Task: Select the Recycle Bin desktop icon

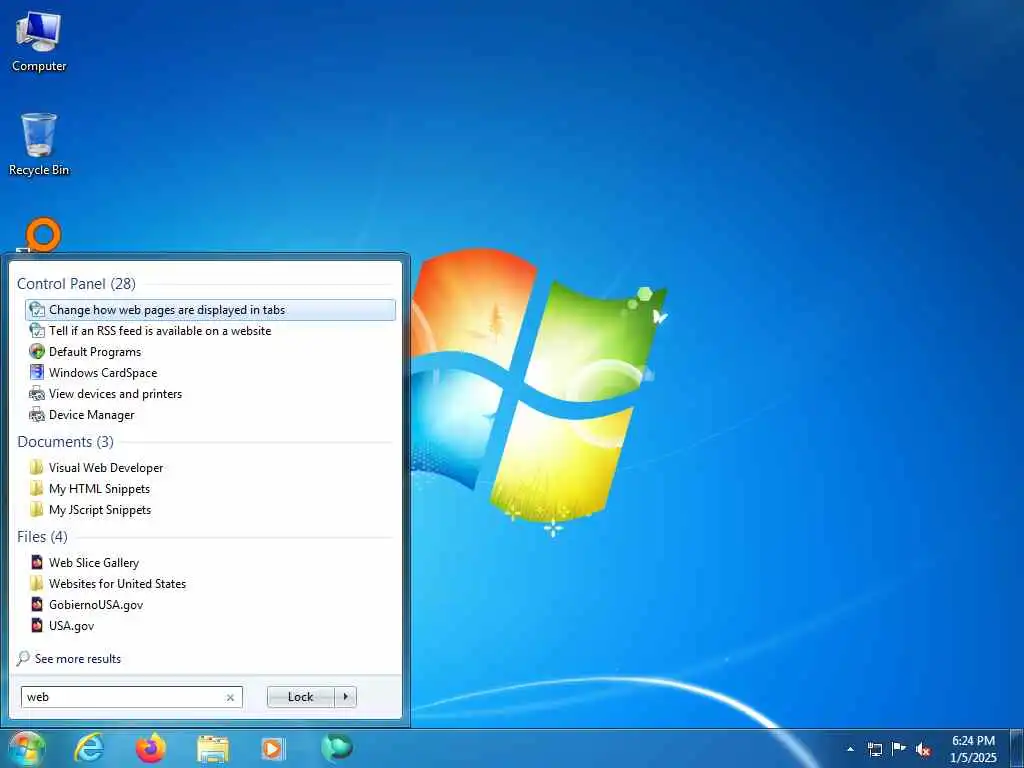Action: (x=39, y=145)
